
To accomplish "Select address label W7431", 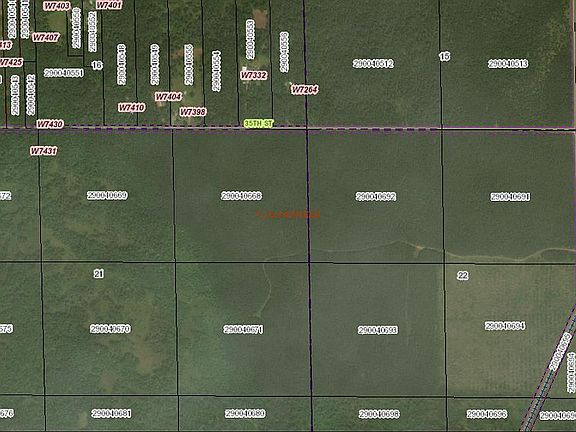I will click(x=44, y=151).
